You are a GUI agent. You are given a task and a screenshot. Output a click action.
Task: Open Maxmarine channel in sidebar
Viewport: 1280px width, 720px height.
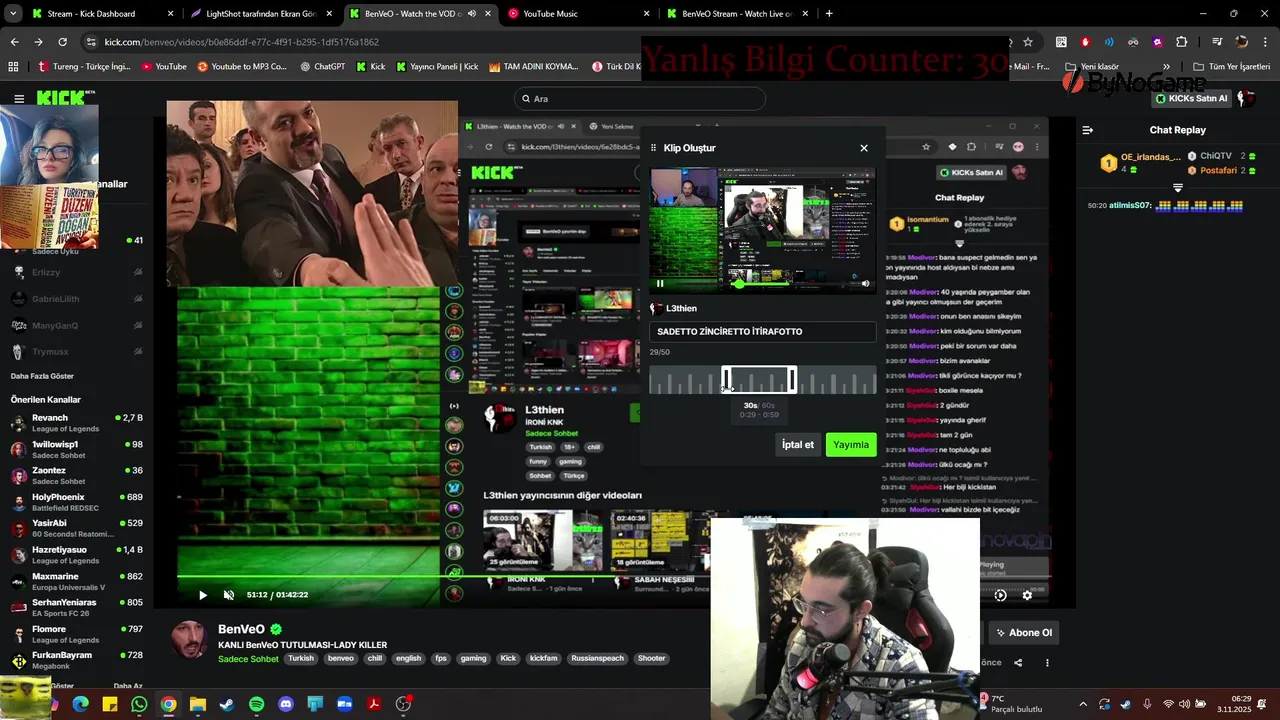click(77, 581)
